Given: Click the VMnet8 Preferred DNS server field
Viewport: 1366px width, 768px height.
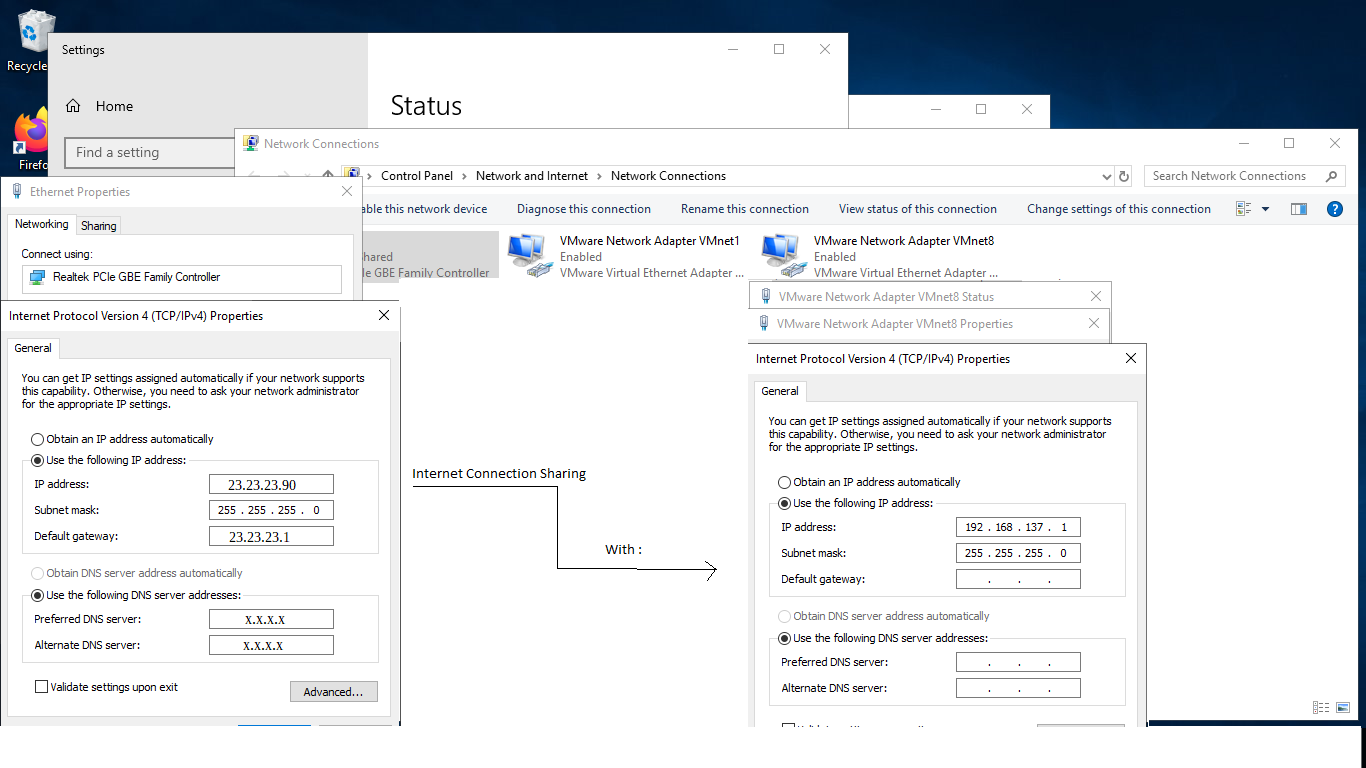Looking at the screenshot, I should [1018, 662].
